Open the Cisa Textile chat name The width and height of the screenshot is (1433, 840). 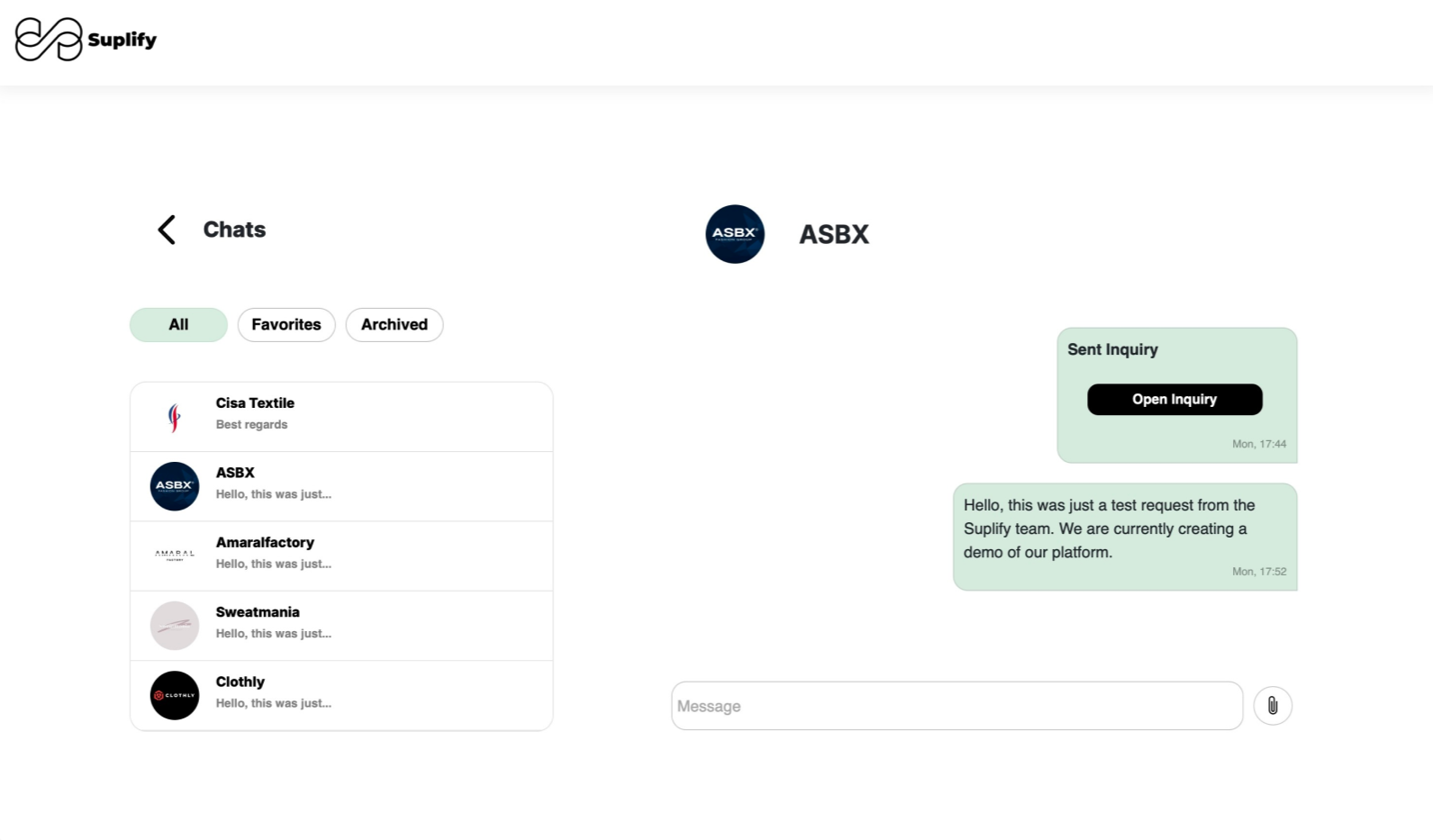(x=255, y=403)
